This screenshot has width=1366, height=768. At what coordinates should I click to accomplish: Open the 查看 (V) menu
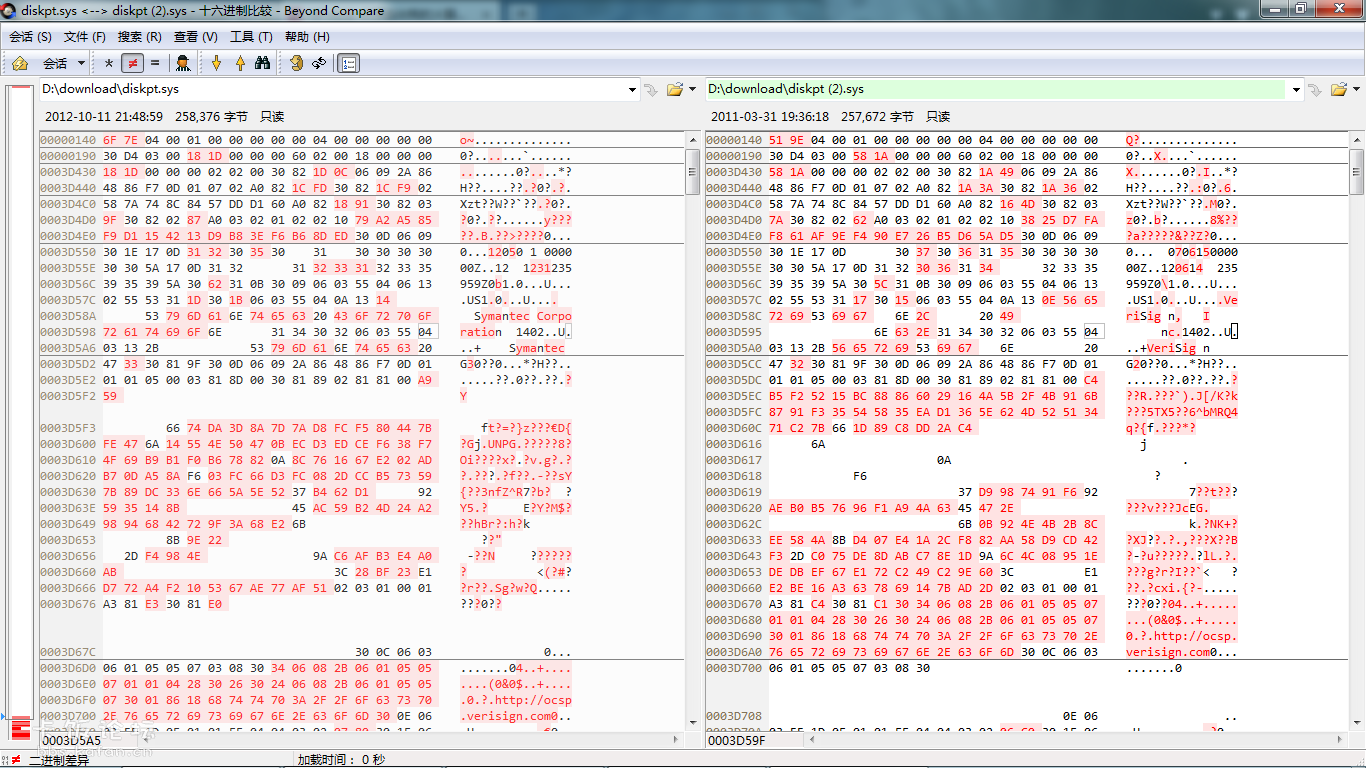[196, 37]
